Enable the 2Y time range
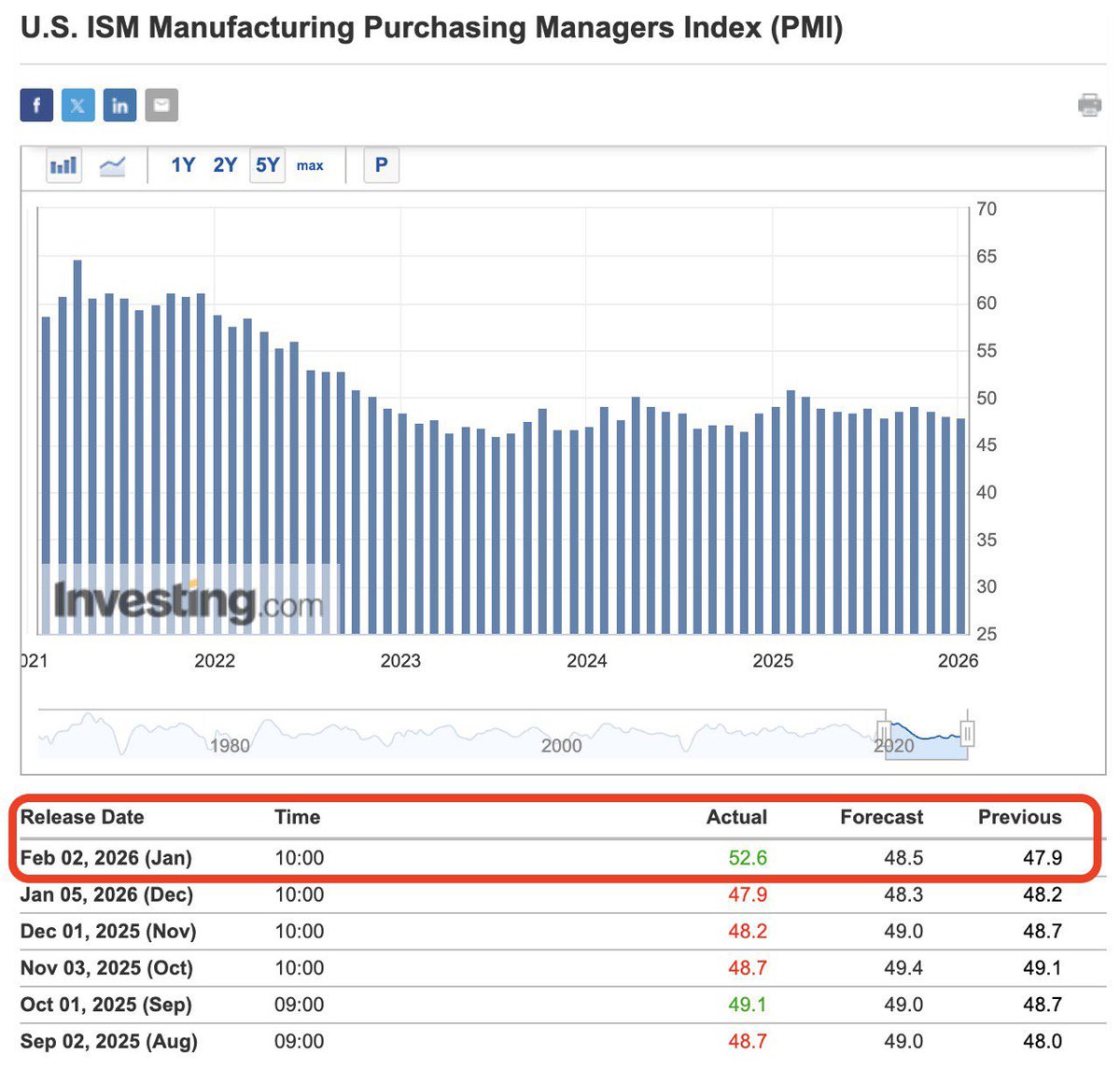 (224, 164)
